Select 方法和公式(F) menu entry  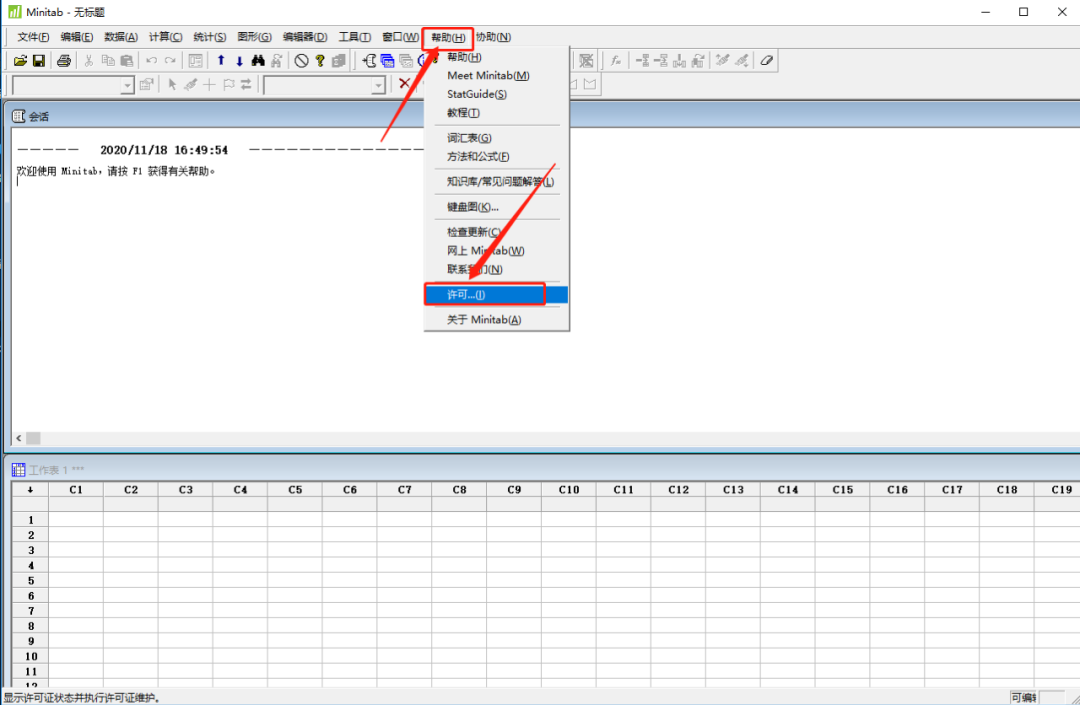click(497, 157)
